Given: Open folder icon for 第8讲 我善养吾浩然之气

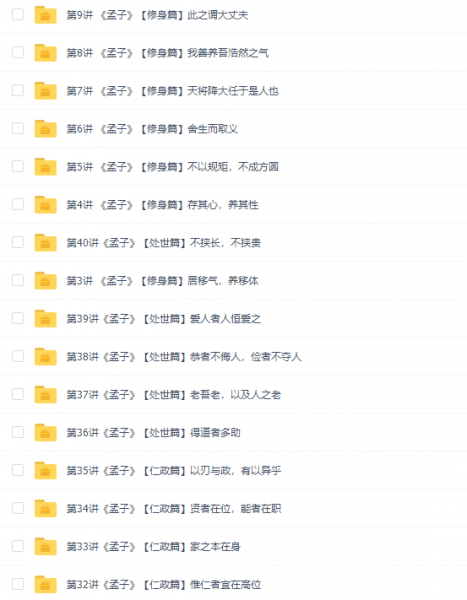Looking at the screenshot, I should (x=45, y=53).
